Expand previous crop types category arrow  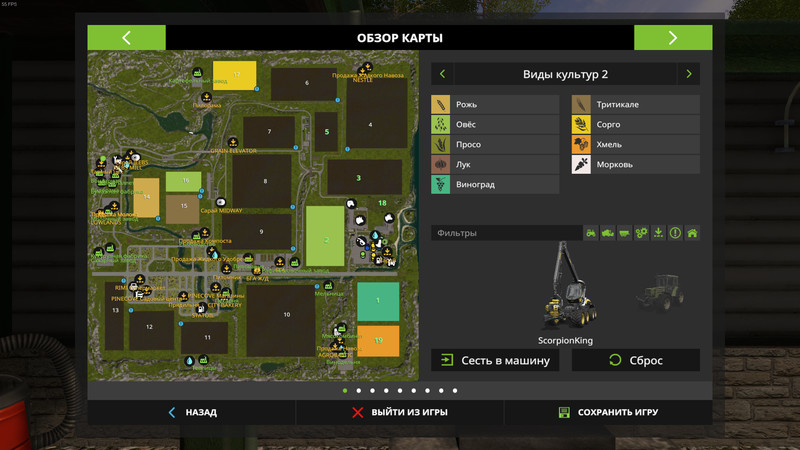pos(443,74)
